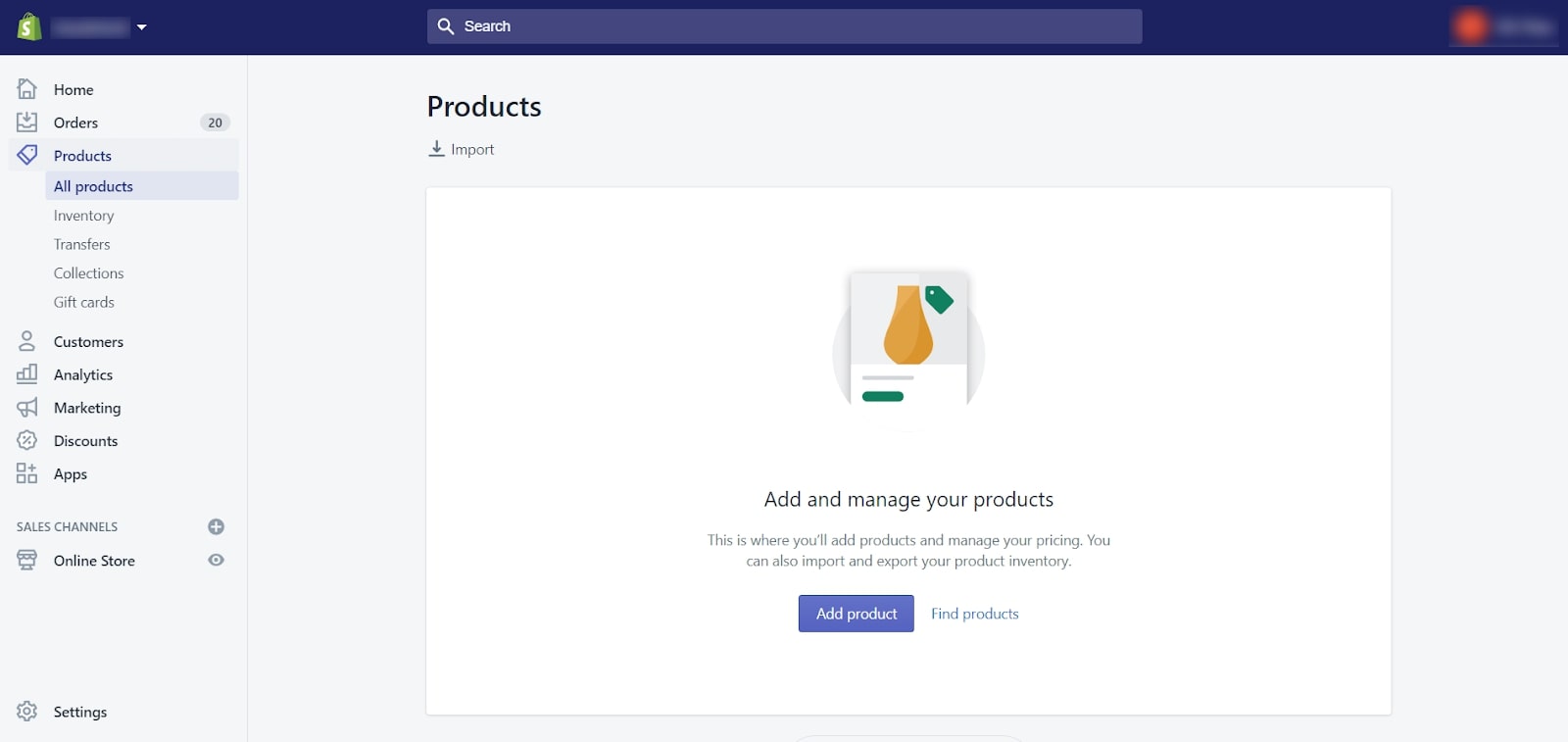View Online Store via eye icon
1568x742 pixels.
click(x=217, y=561)
